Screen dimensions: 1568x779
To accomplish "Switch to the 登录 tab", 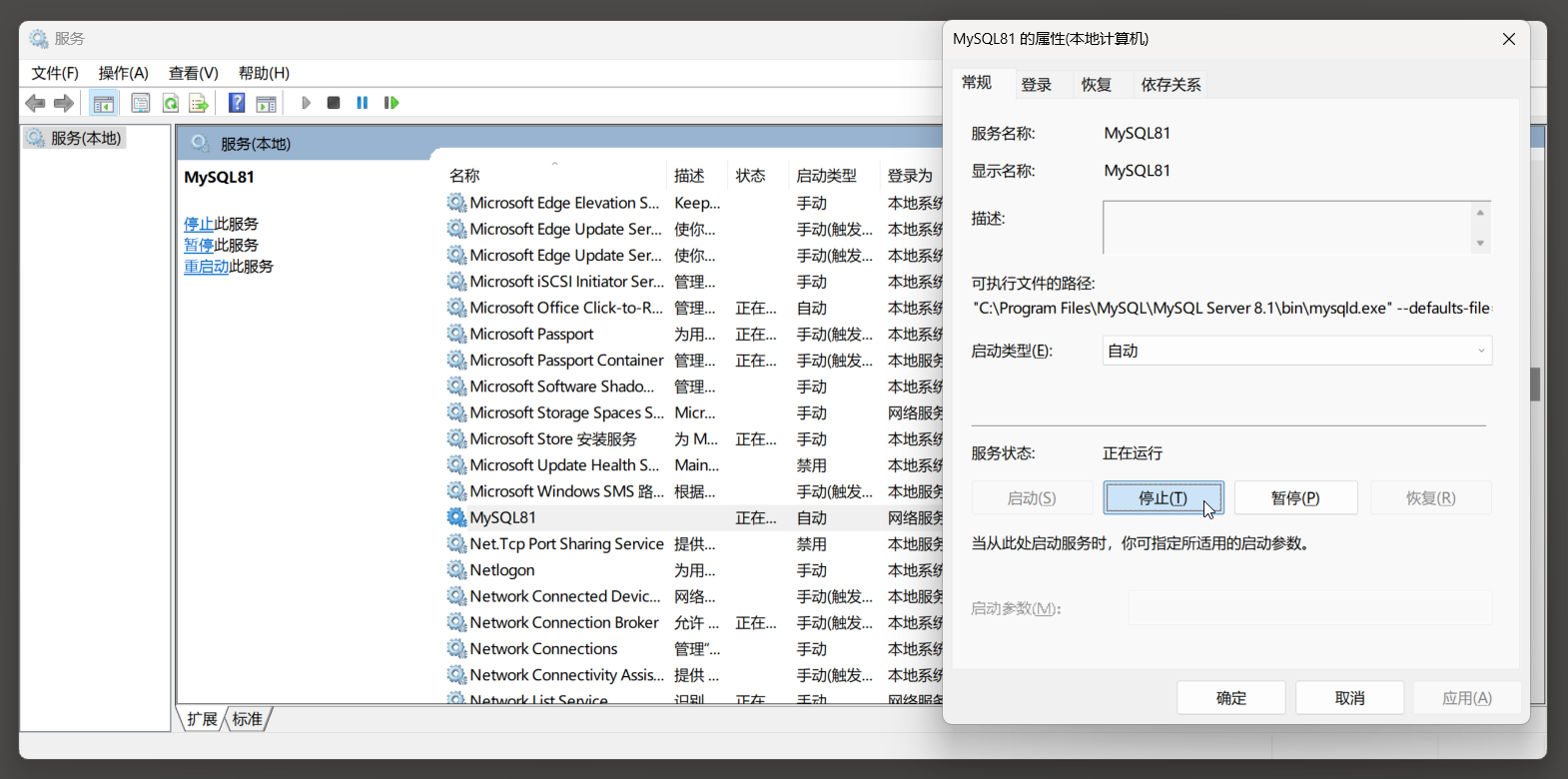I will [x=1037, y=85].
